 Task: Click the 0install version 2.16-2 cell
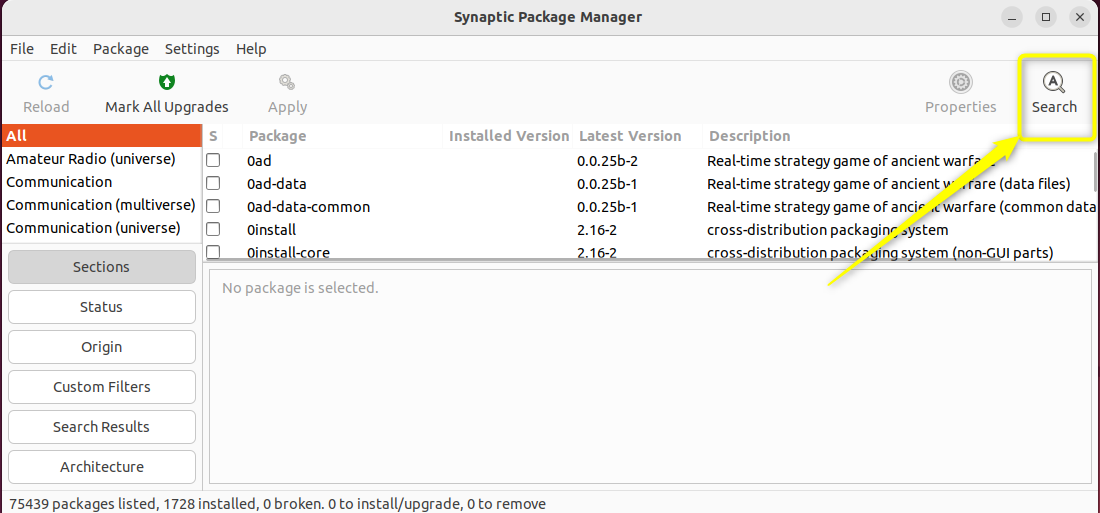click(596, 229)
